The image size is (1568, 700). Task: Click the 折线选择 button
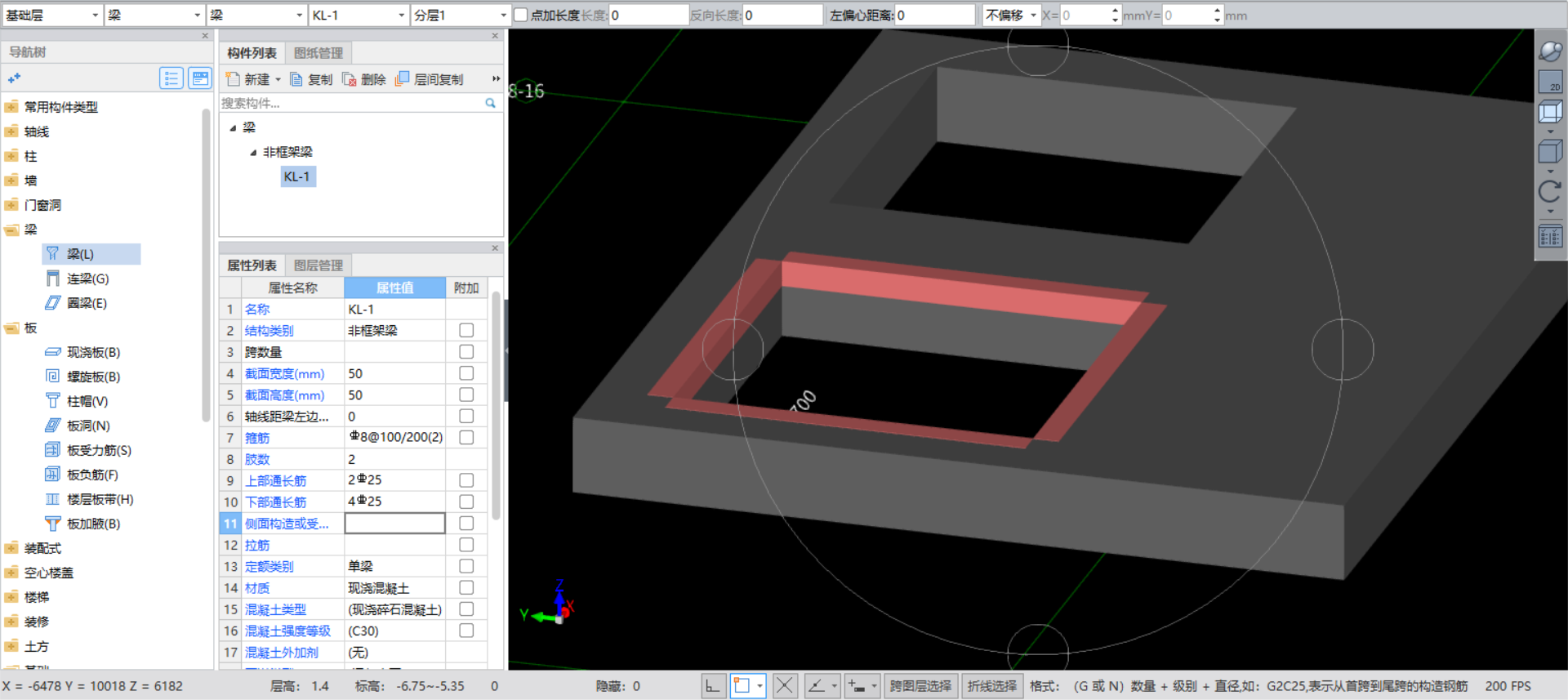coord(992,686)
